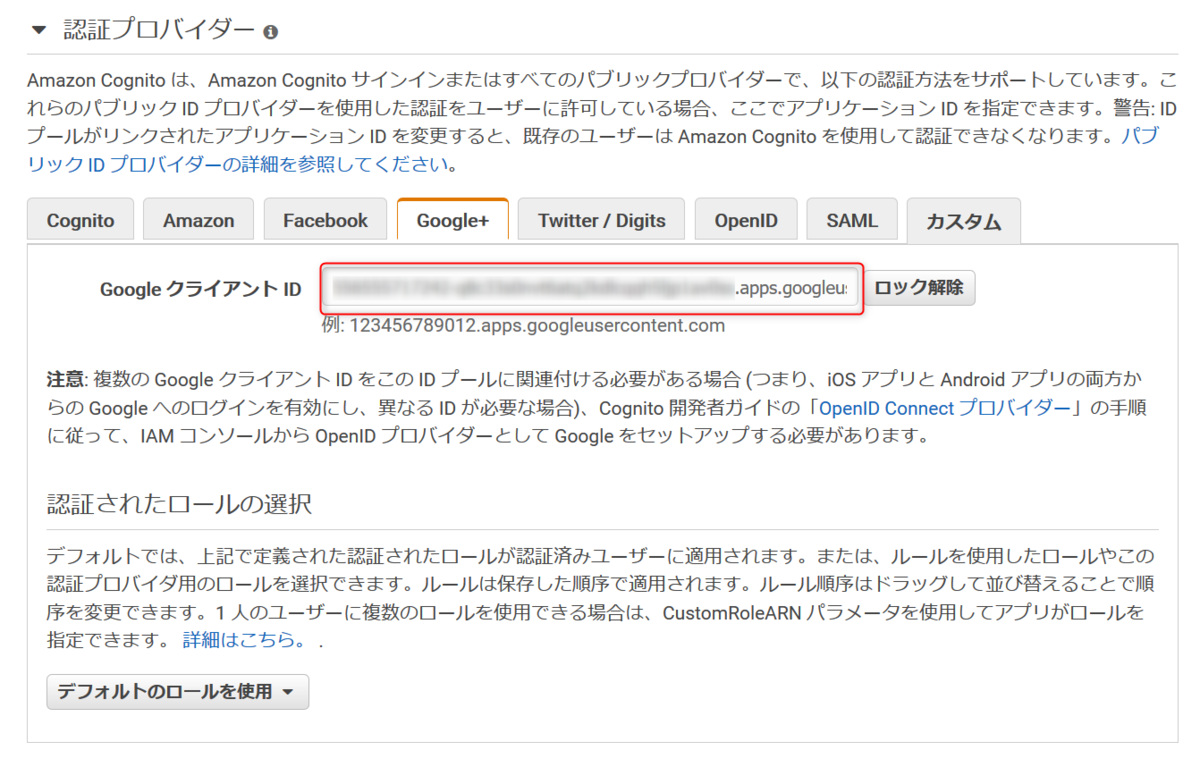Click the Google クライアント ID input field
The width and height of the screenshot is (1200, 784).
591,289
